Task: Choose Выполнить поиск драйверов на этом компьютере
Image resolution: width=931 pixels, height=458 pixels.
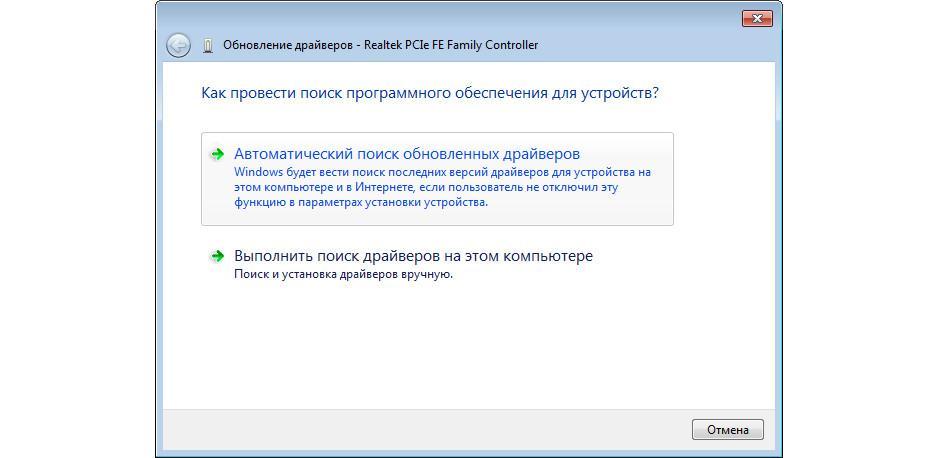Action: pos(413,256)
